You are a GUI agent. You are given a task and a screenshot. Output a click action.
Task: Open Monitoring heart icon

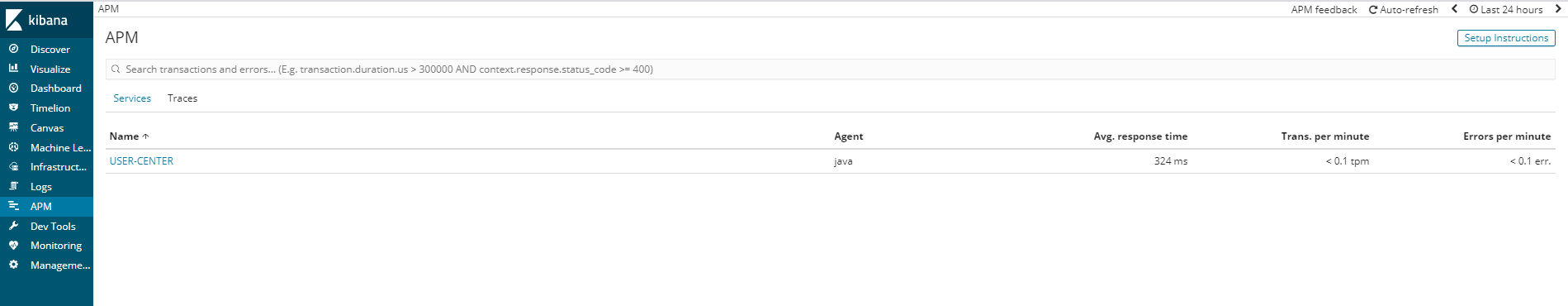click(13, 245)
